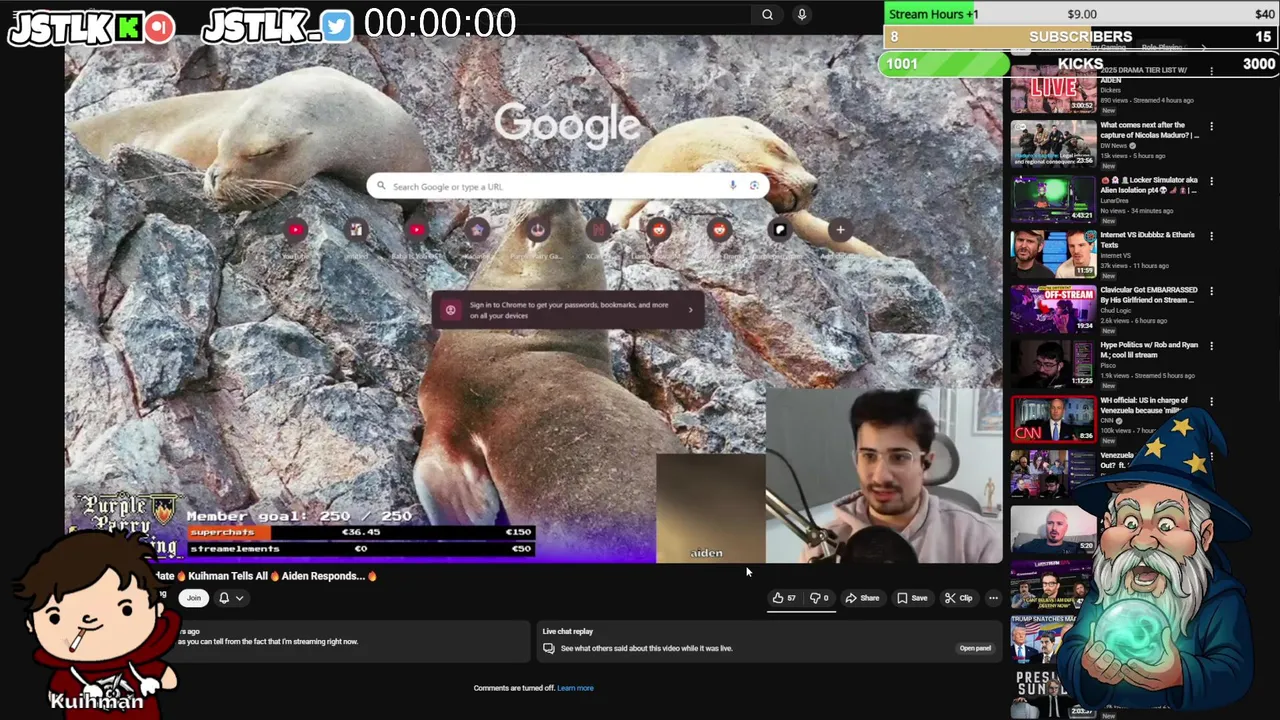Open options menu for WH official CNN video
1280x720 pixels.
pyautogui.click(x=1211, y=401)
